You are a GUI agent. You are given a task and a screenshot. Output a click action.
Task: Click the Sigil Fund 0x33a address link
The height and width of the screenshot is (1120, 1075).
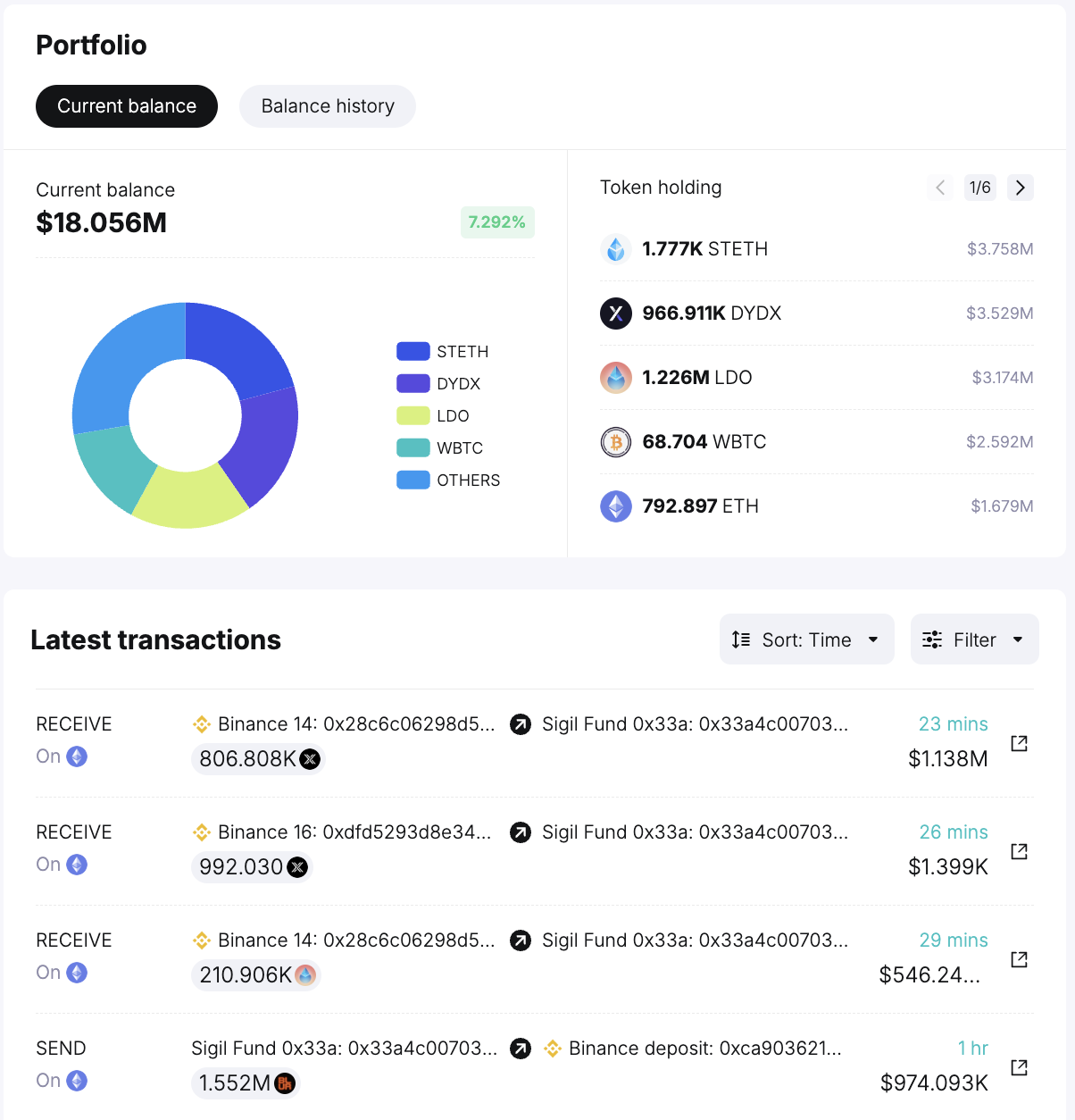694,723
